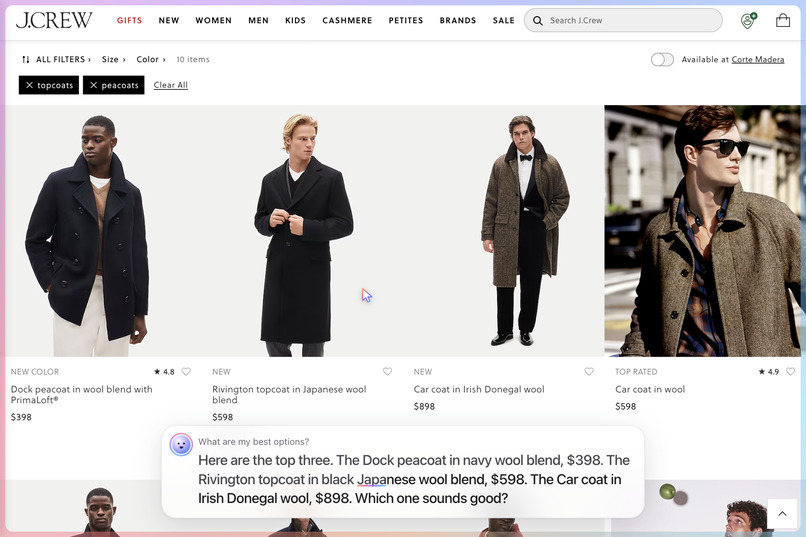806x537 pixels.
Task: Open the Kids menu
Action: (295, 21)
